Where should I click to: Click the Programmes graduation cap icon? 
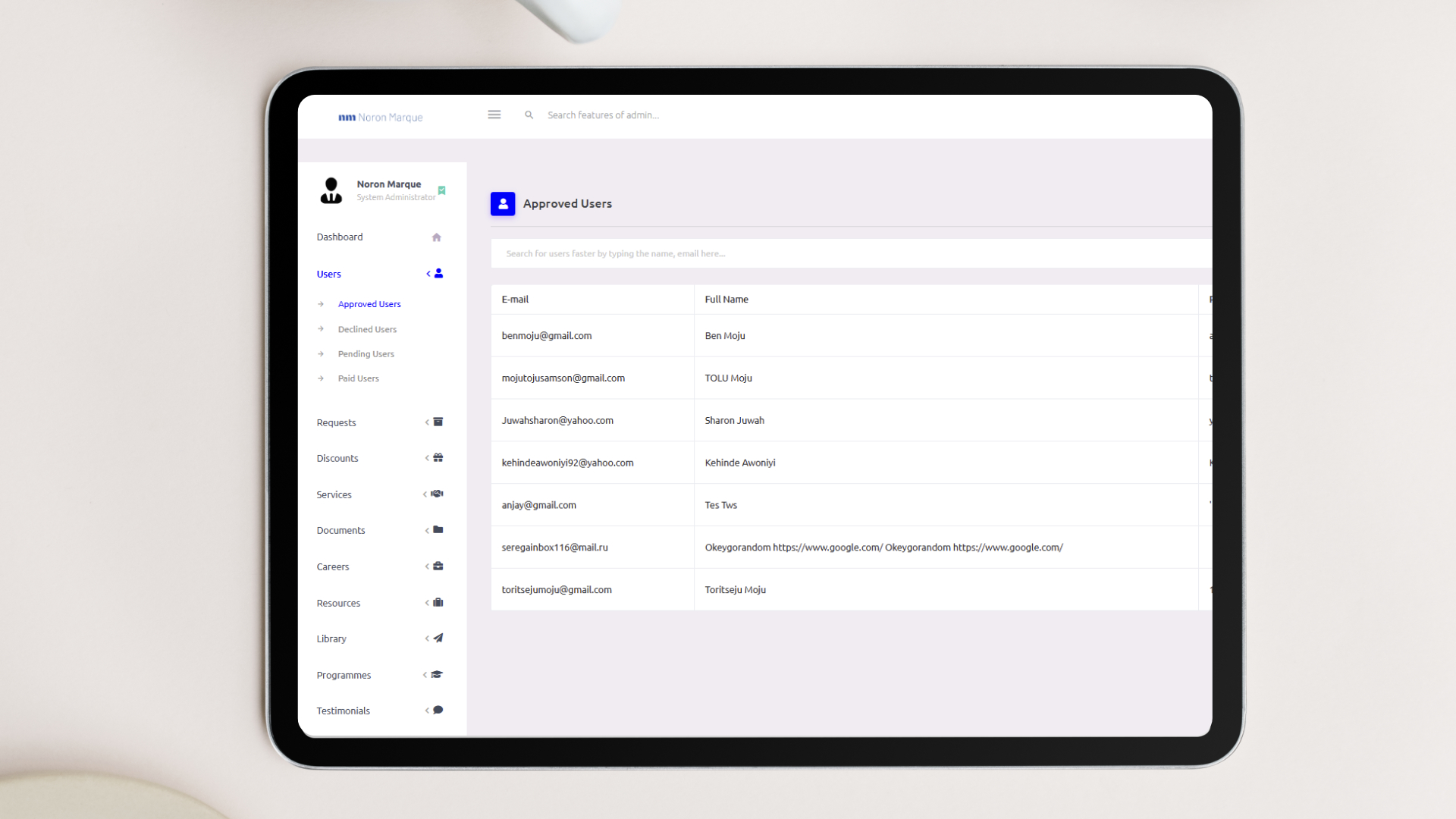click(437, 674)
